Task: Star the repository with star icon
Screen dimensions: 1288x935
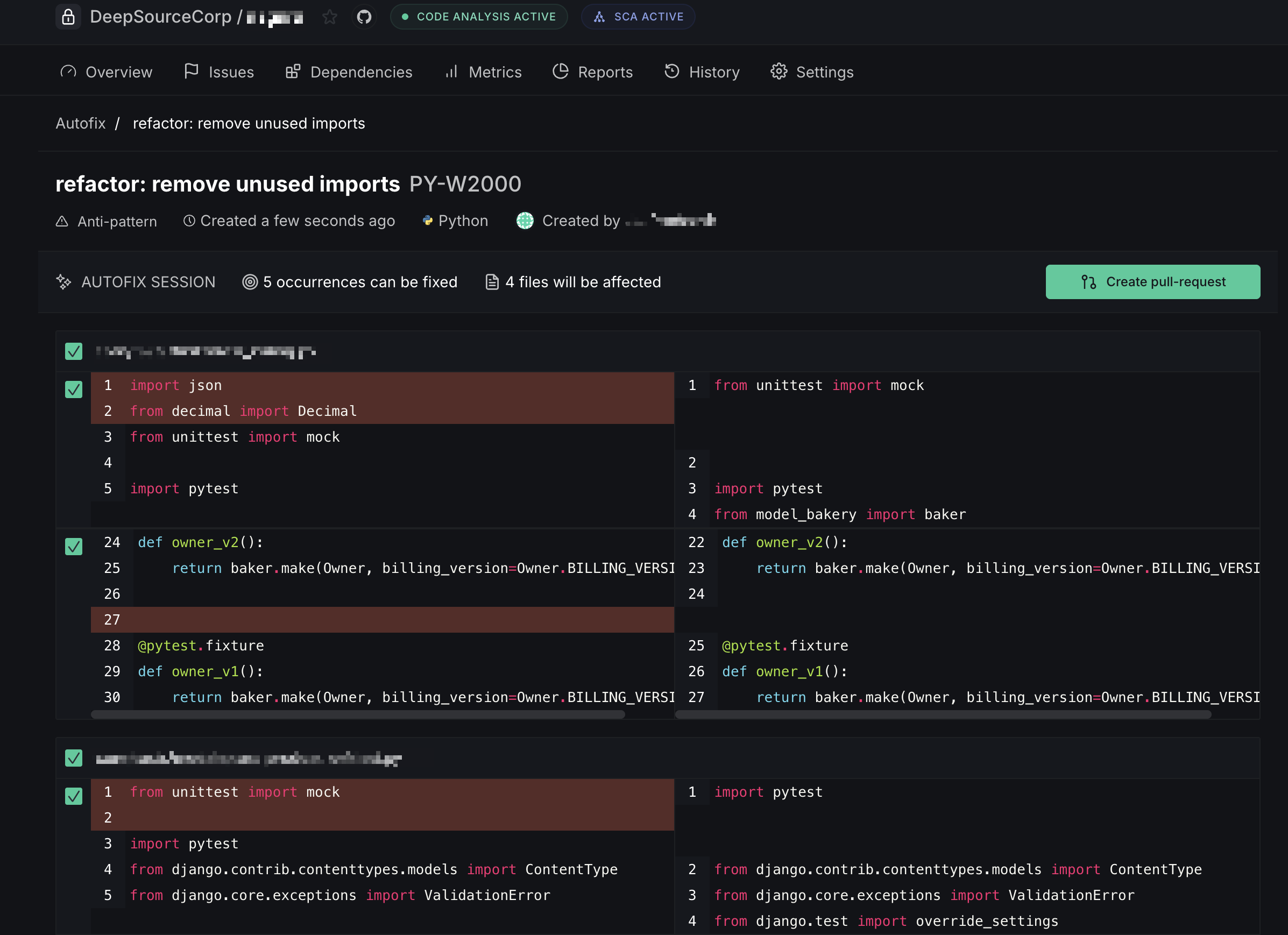Action: click(329, 17)
